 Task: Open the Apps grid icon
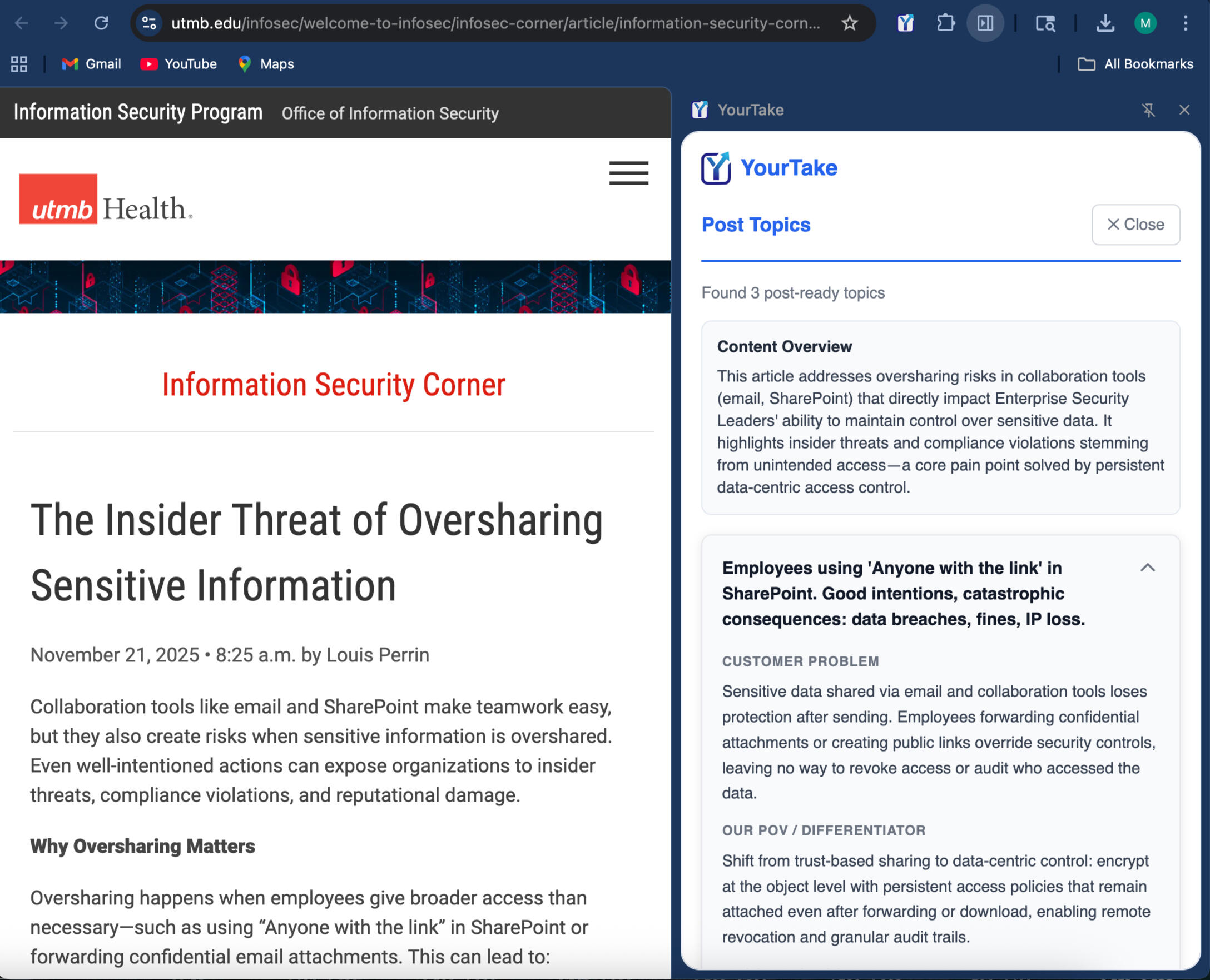coord(19,64)
